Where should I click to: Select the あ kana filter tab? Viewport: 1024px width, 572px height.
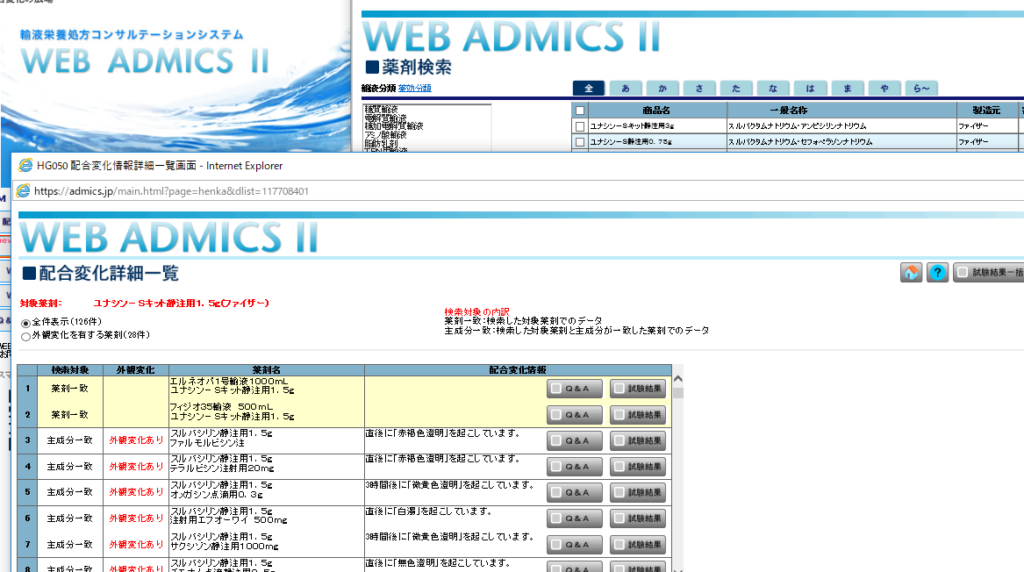[x=626, y=88]
